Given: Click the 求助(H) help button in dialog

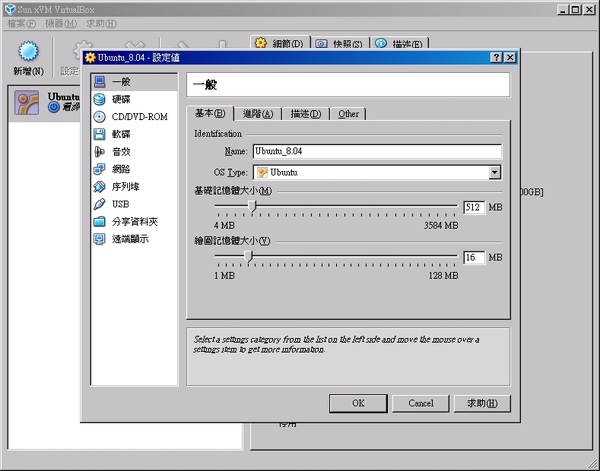Looking at the screenshot, I should coord(482,403).
